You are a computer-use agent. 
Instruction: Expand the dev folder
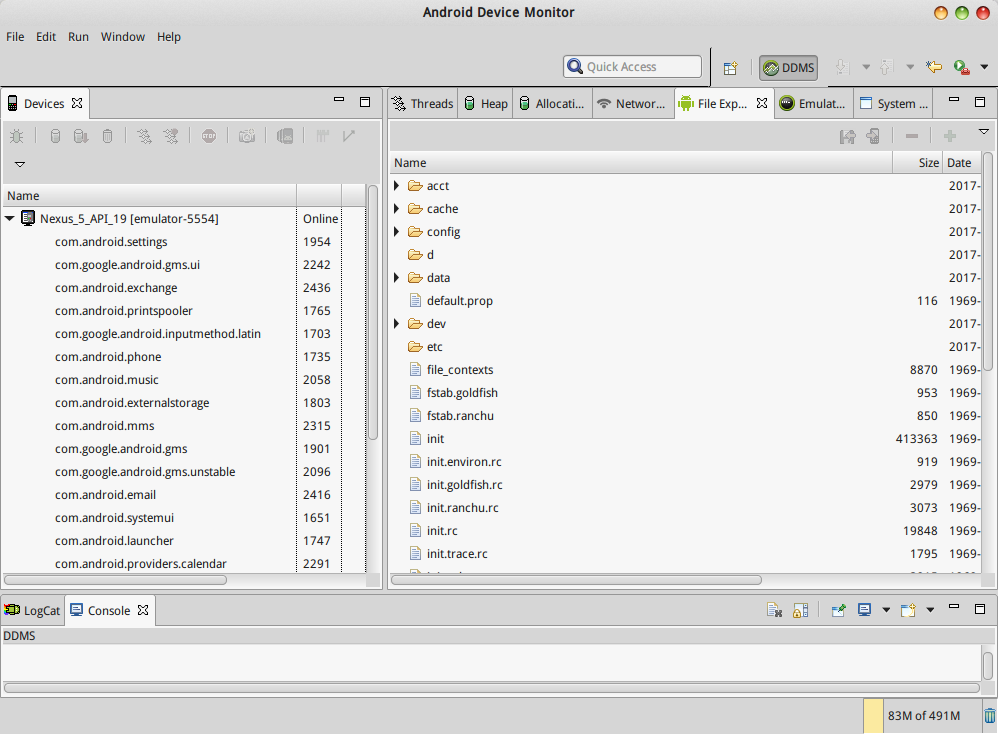[x=397, y=323]
